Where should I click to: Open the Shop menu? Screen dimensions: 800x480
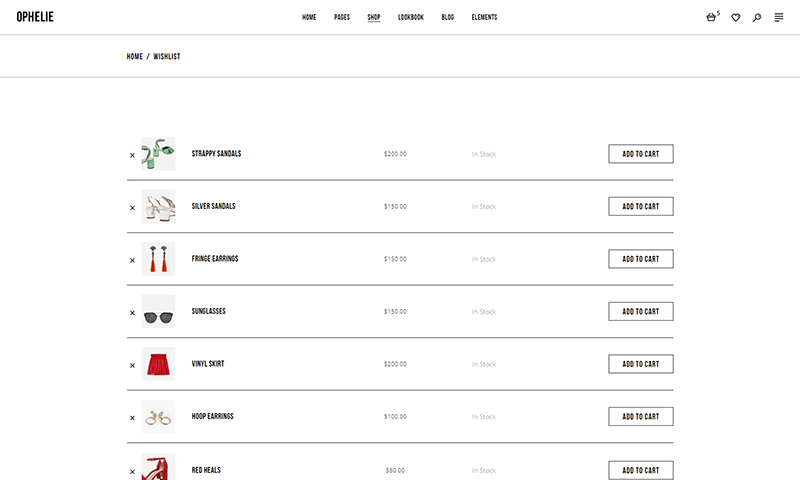[373, 17]
